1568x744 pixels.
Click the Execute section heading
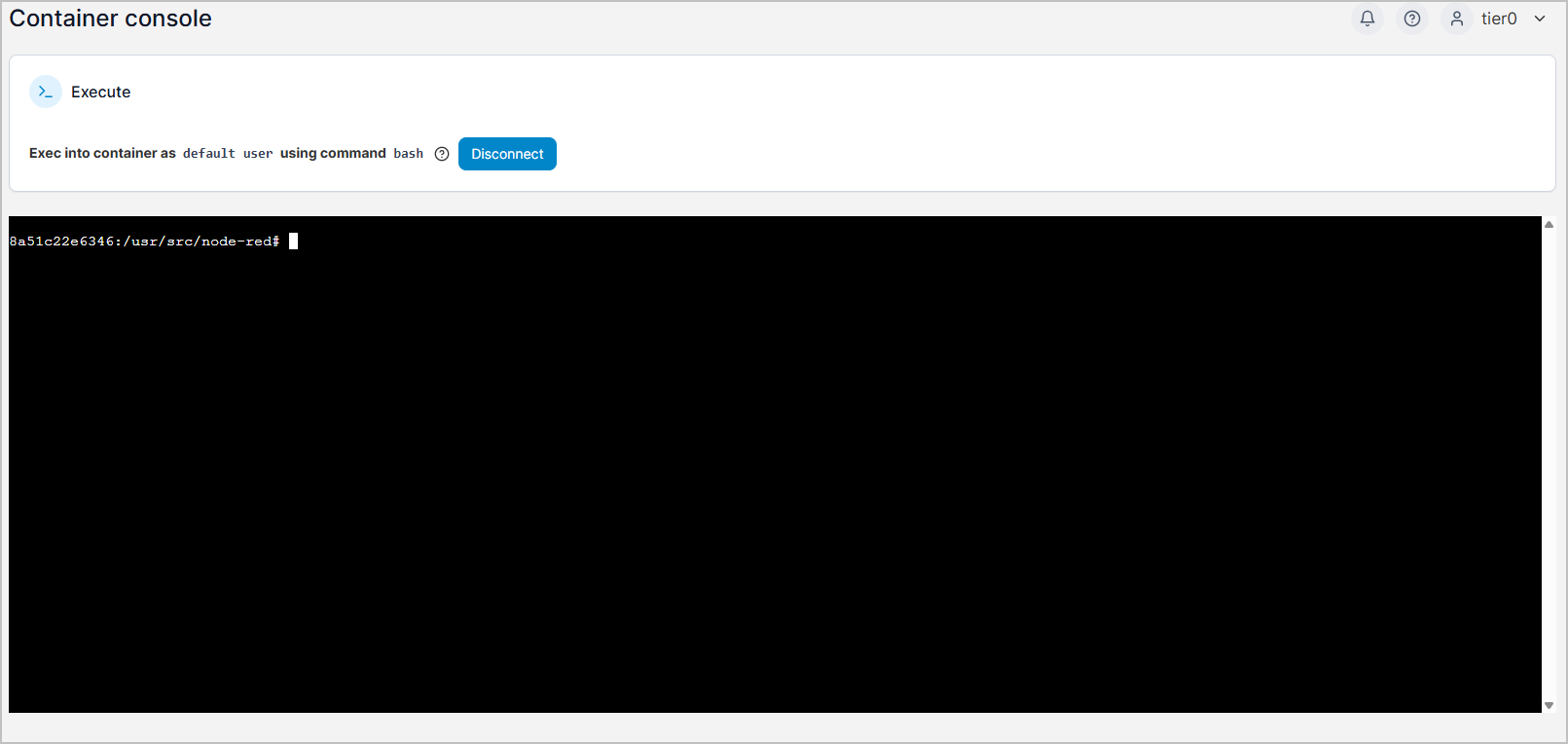(x=100, y=92)
